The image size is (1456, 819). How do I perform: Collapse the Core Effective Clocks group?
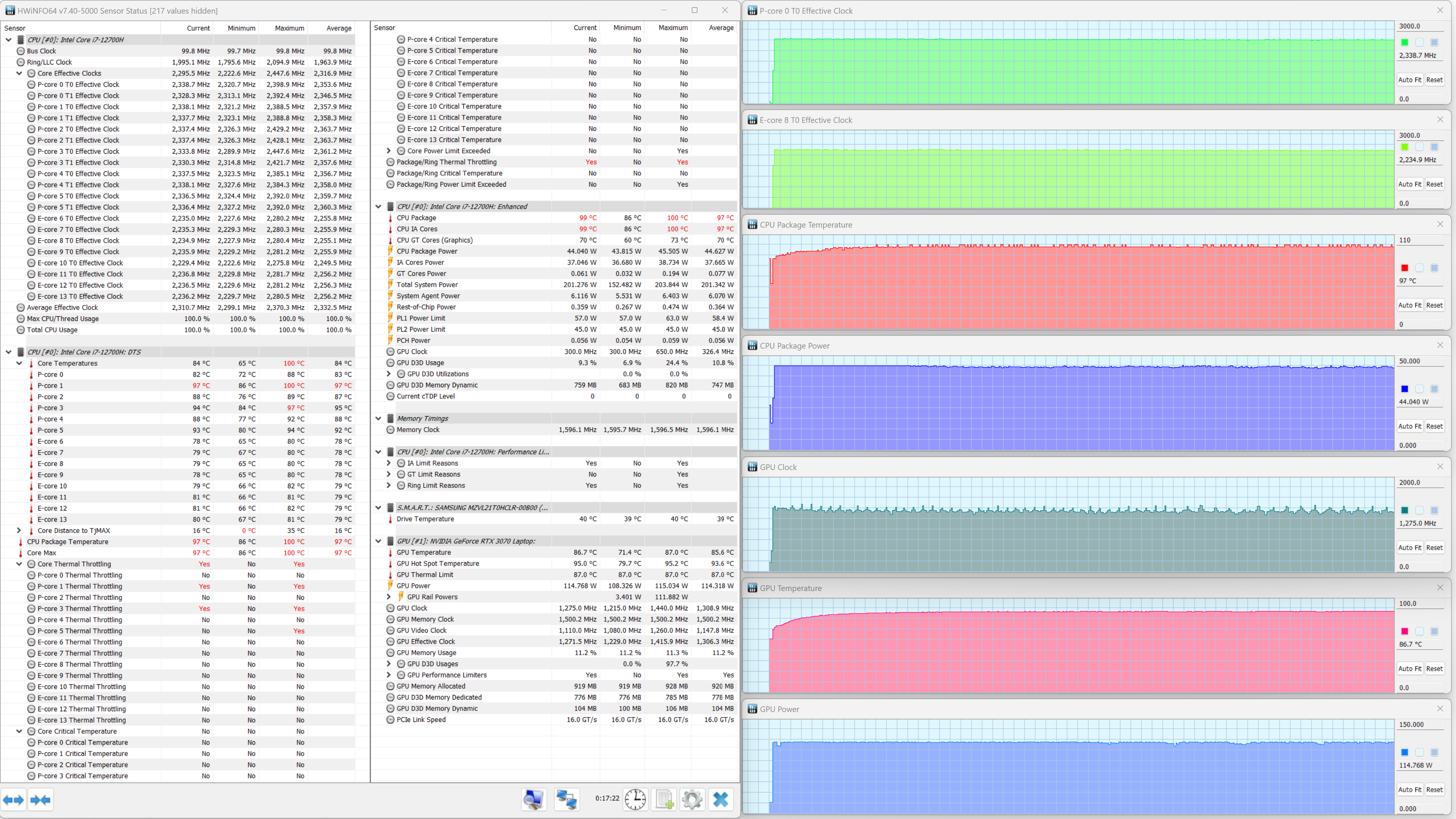[19, 74]
